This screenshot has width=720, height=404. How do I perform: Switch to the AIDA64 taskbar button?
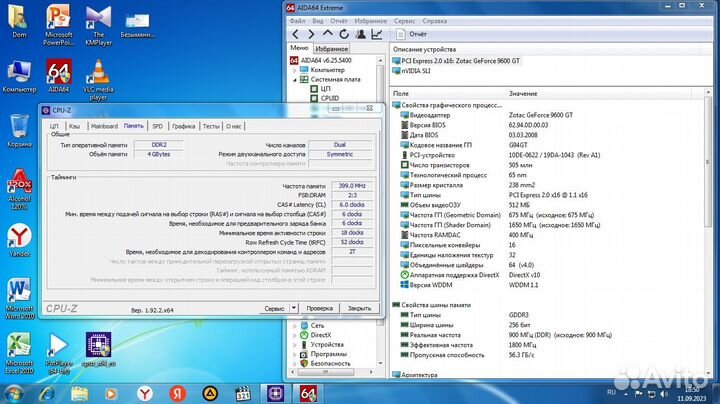point(308,393)
